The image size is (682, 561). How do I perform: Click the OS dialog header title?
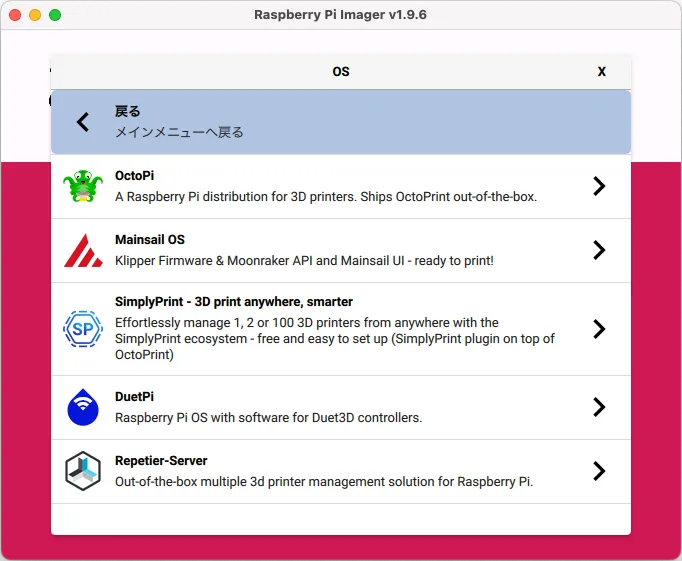341,72
